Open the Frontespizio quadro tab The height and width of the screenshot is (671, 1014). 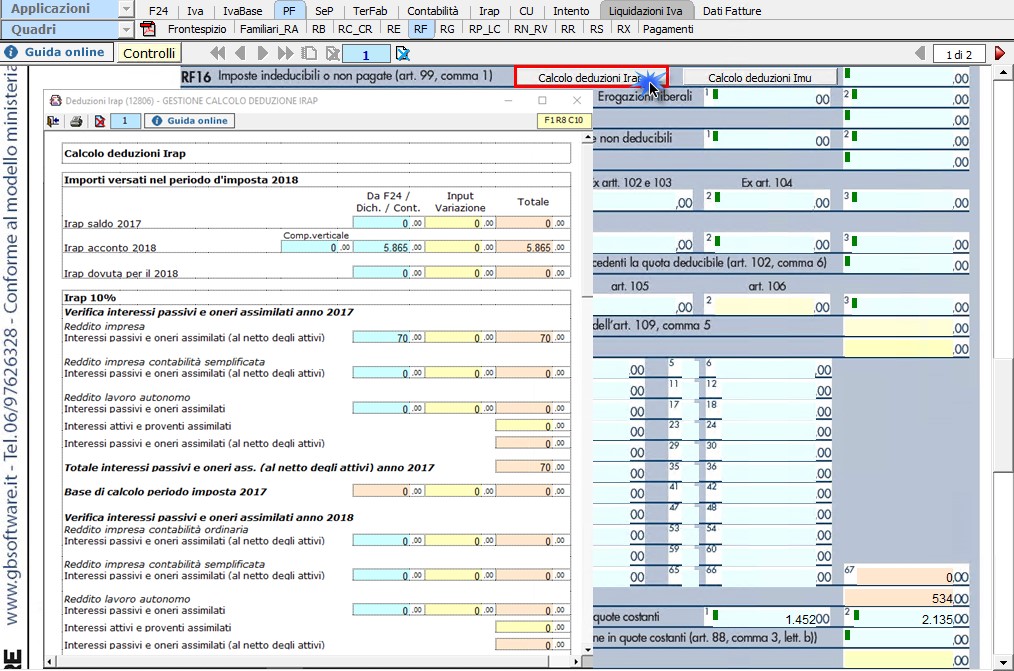pyautogui.click(x=197, y=29)
